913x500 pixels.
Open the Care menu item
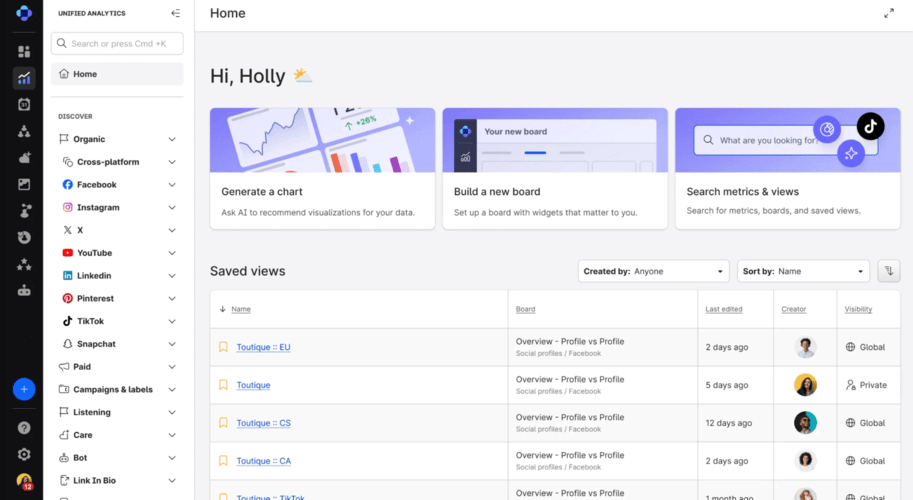(x=117, y=435)
